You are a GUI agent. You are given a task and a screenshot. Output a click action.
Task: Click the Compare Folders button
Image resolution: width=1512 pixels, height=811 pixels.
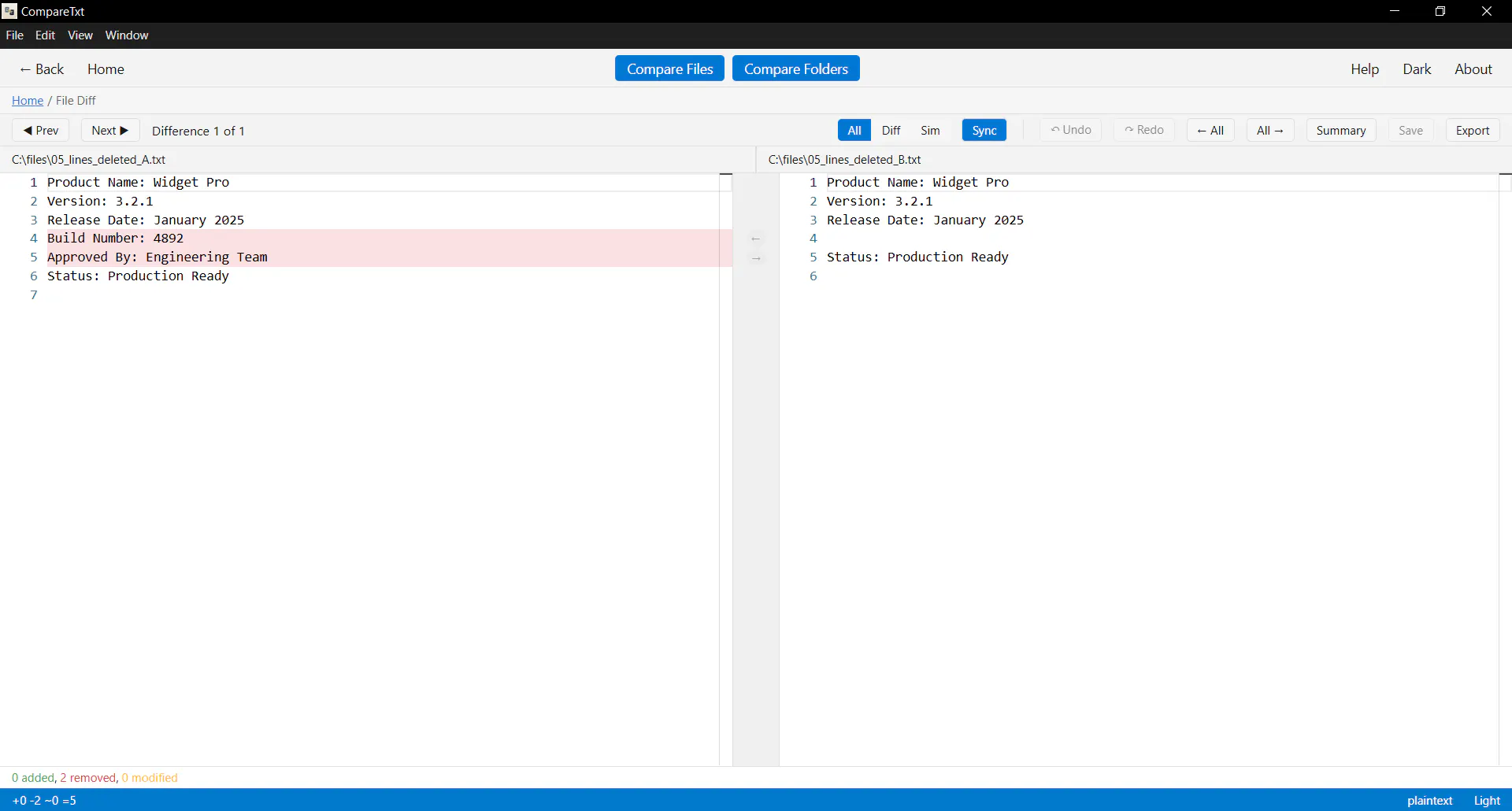point(796,69)
